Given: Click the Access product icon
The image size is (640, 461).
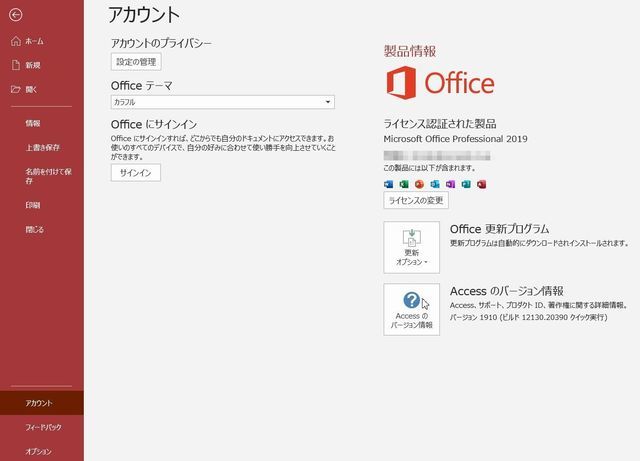Looking at the screenshot, I should [482, 184].
